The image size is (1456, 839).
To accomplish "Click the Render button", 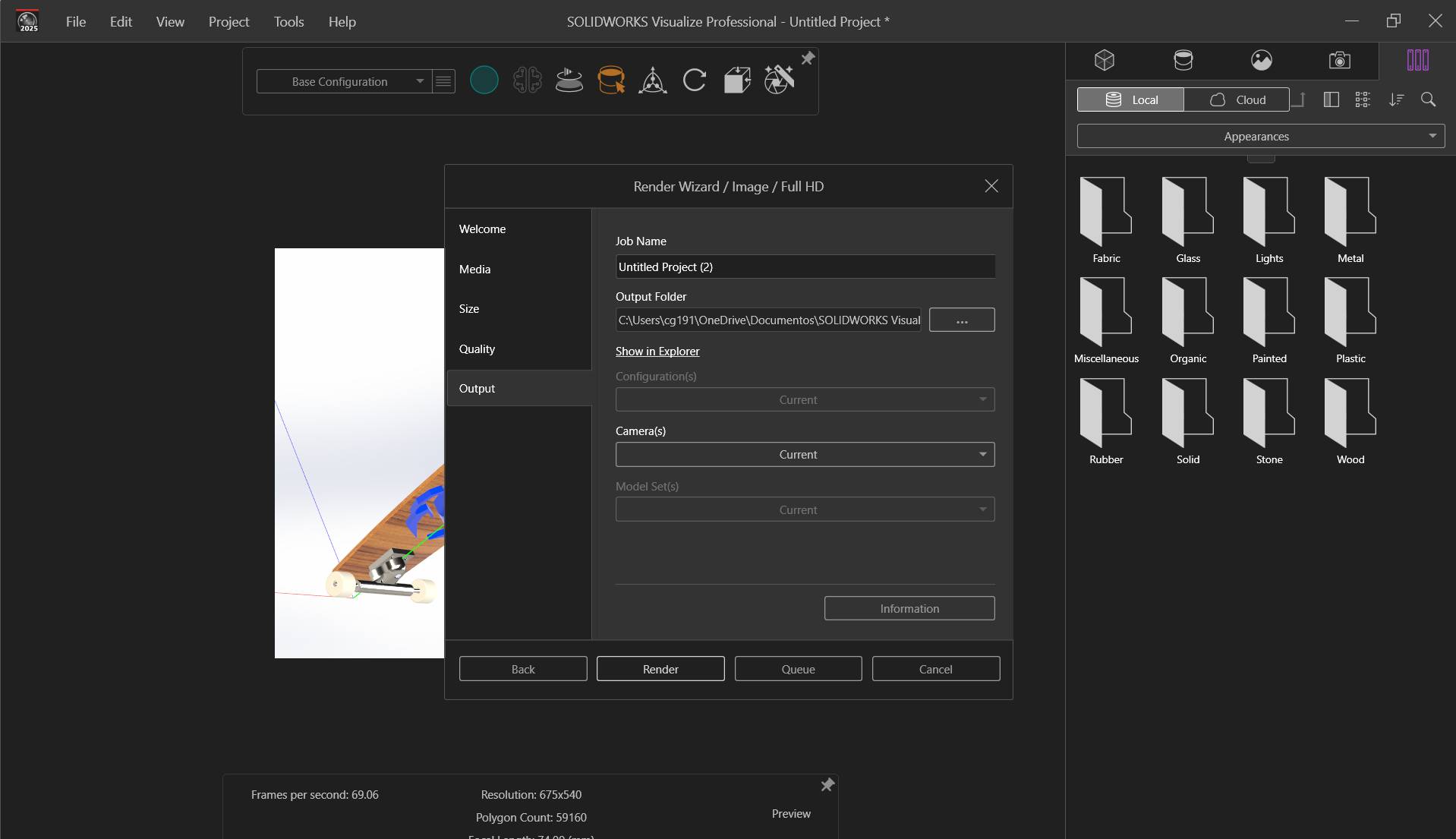I will coord(660,668).
